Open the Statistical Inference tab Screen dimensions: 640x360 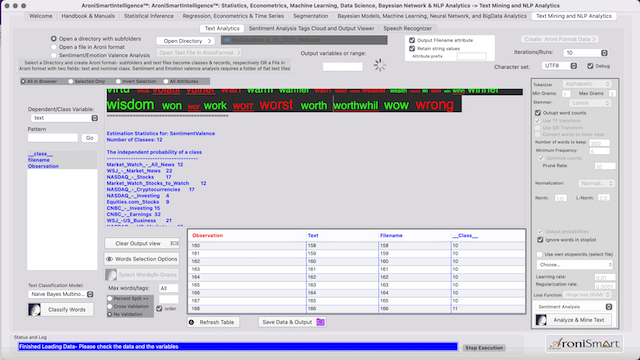coord(149,16)
